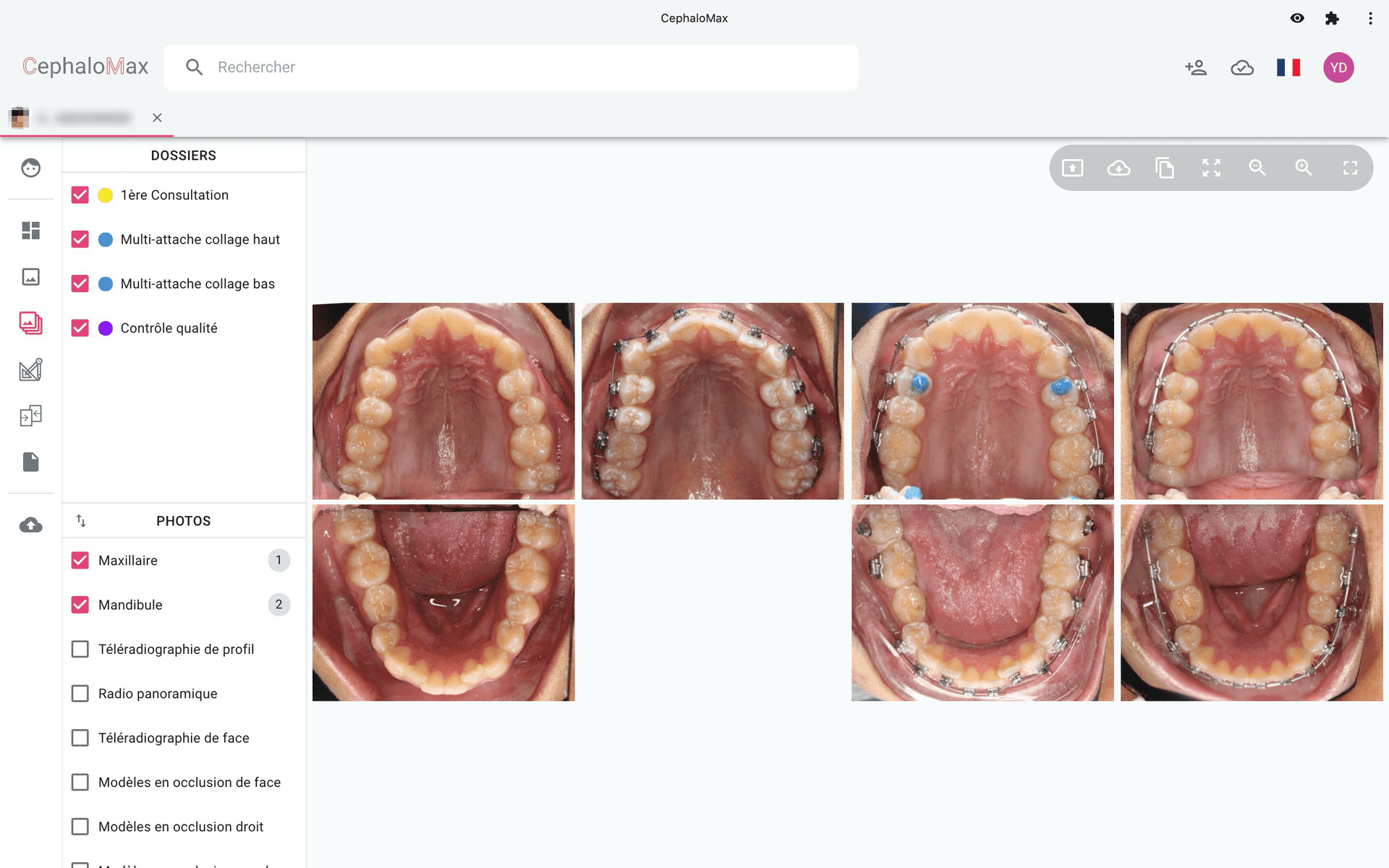Enable the Radio panoramique checkbox
This screenshot has width=1389, height=868.
click(x=80, y=694)
